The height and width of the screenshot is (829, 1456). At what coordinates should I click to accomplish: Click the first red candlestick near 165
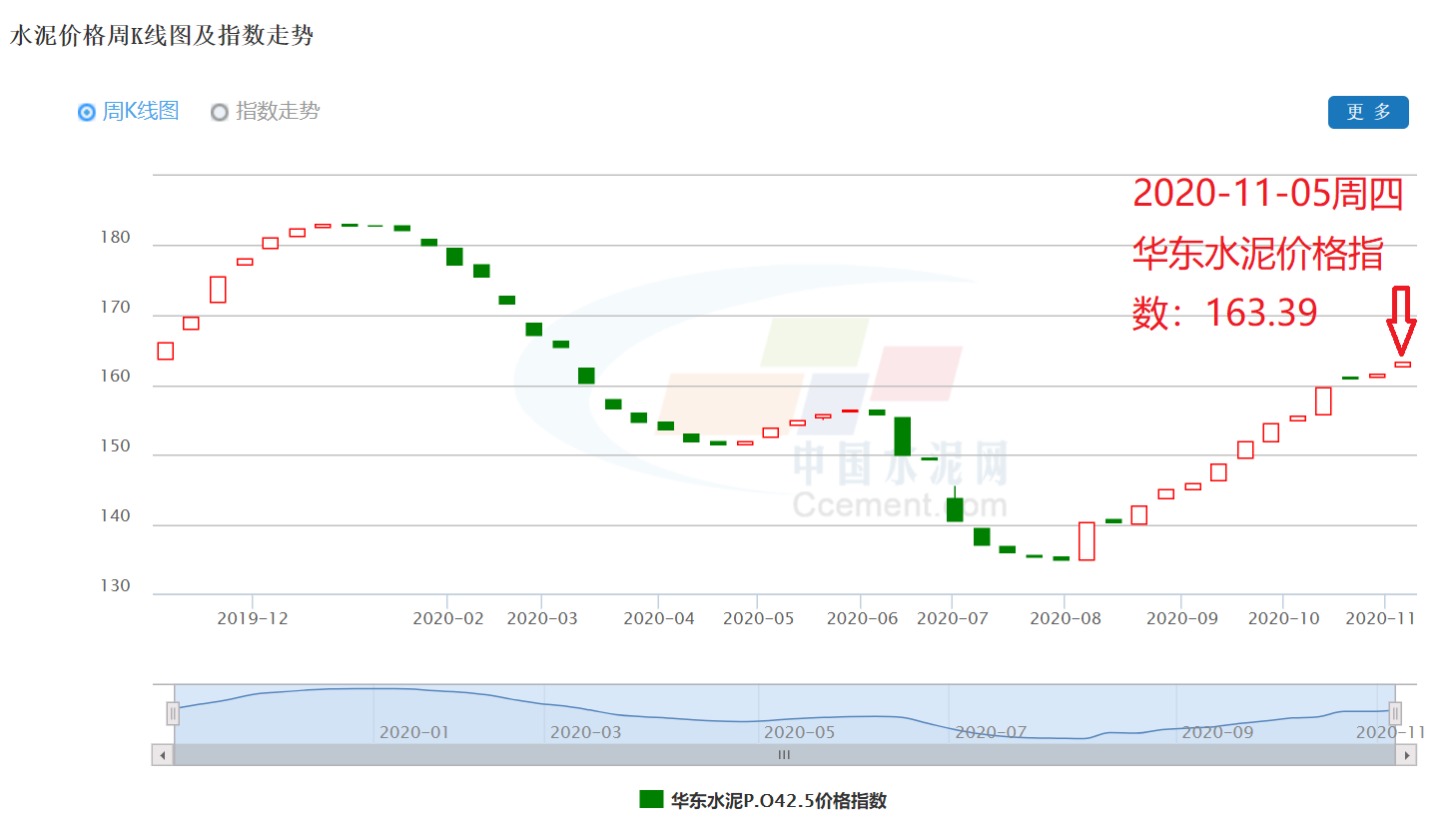click(x=166, y=352)
